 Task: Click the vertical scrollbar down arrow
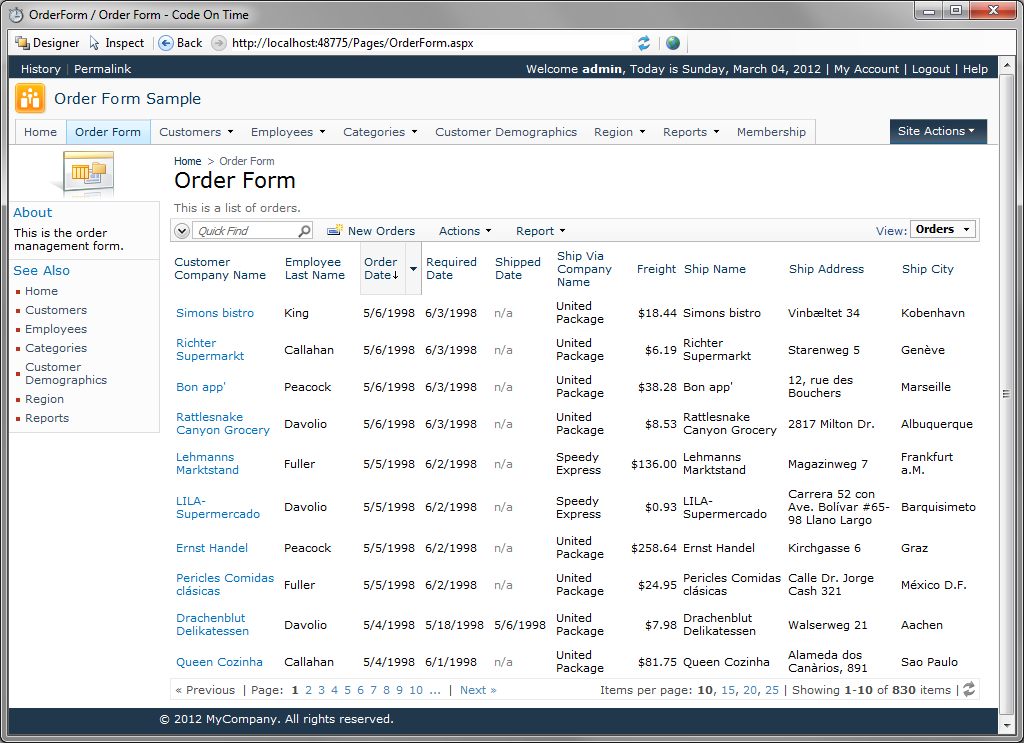click(1006, 726)
